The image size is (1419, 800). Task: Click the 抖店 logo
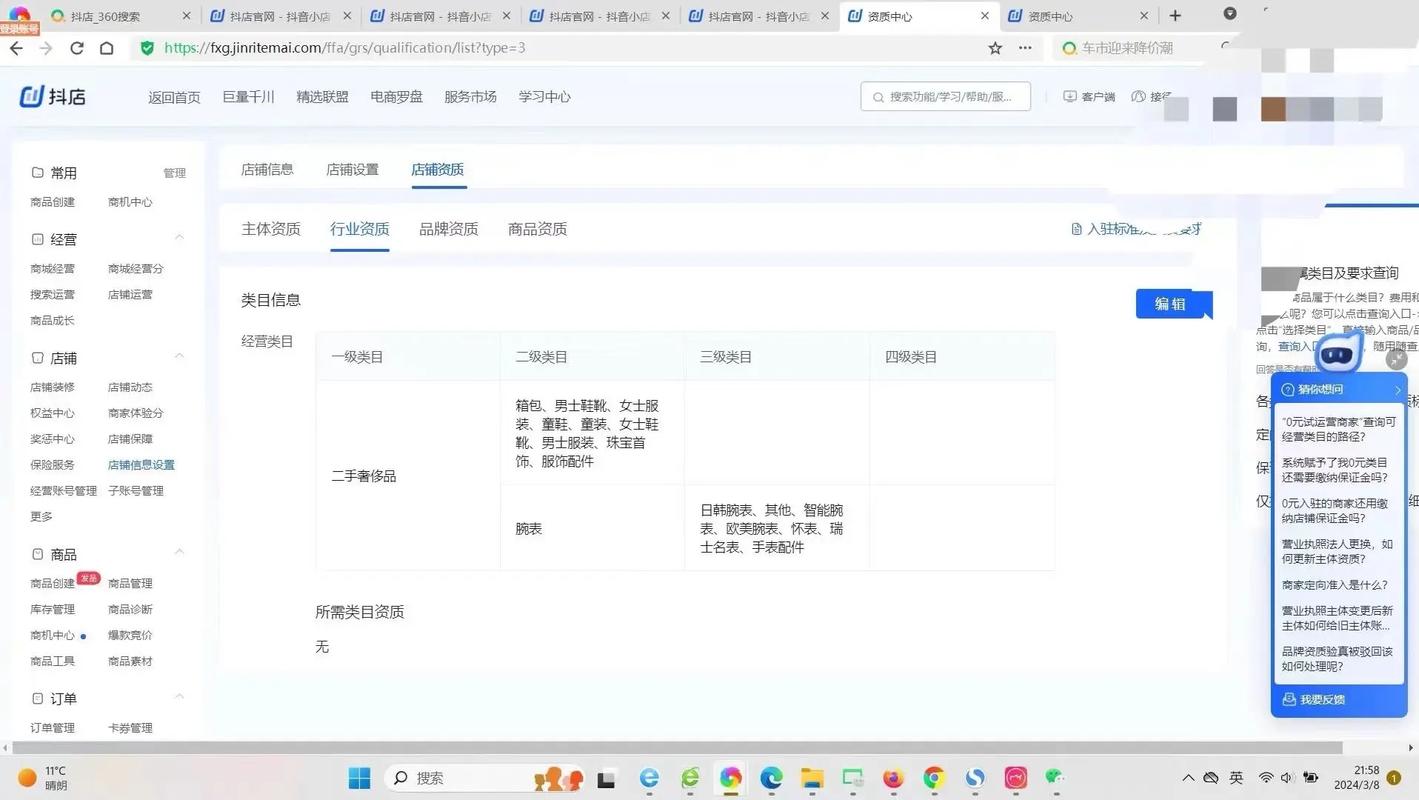(53, 96)
